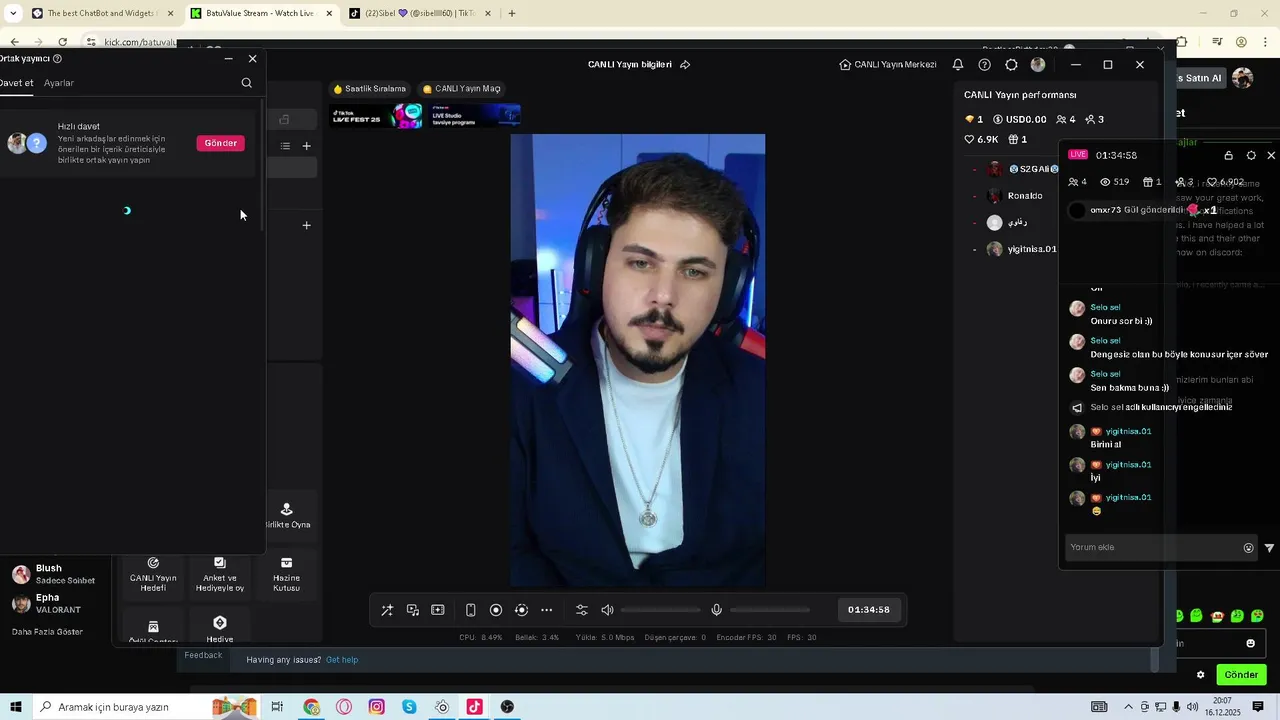Mute the speaker output icon
This screenshot has width=1280, height=720.
pyautogui.click(x=607, y=610)
